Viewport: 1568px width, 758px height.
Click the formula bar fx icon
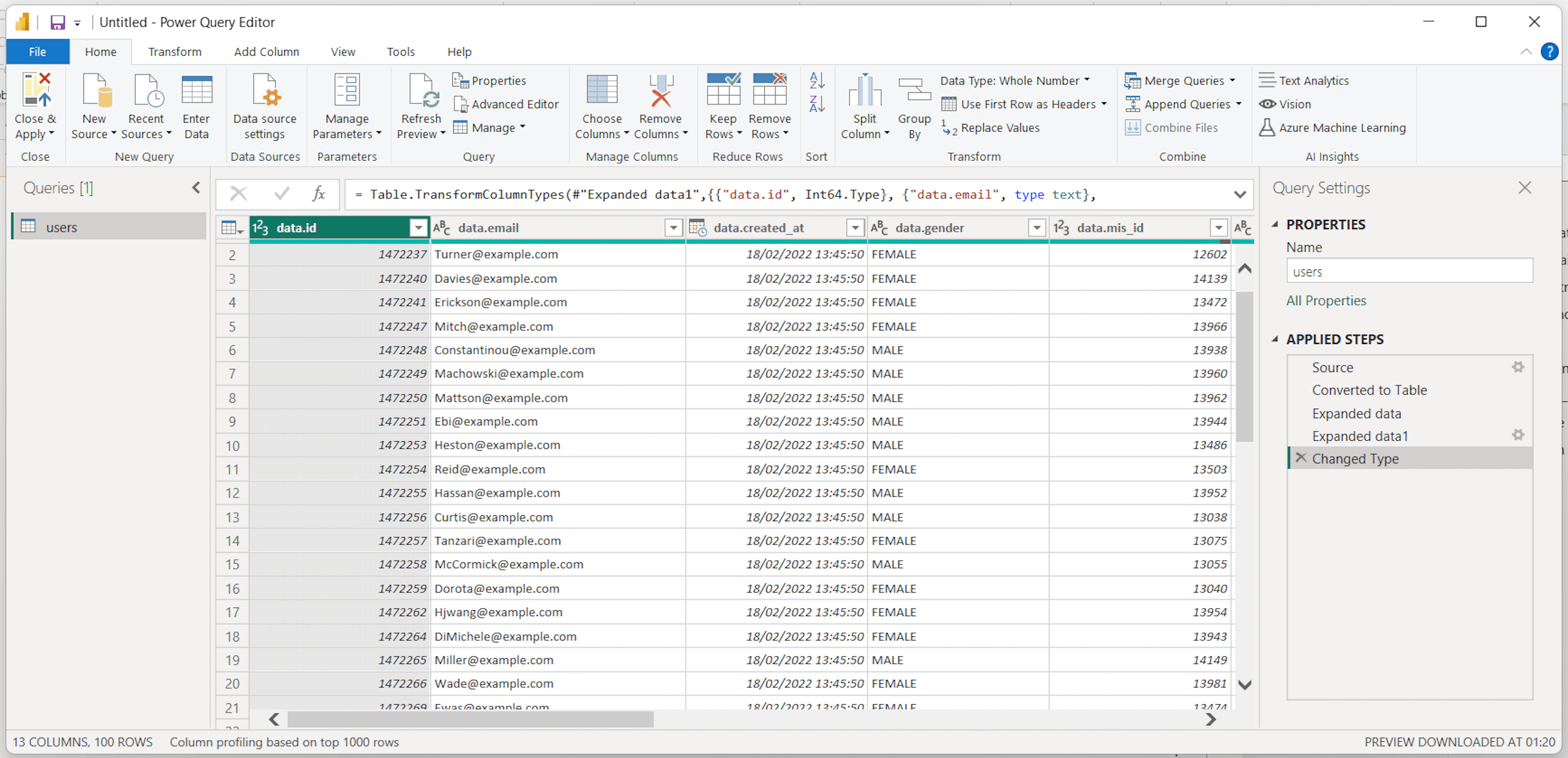318,194
